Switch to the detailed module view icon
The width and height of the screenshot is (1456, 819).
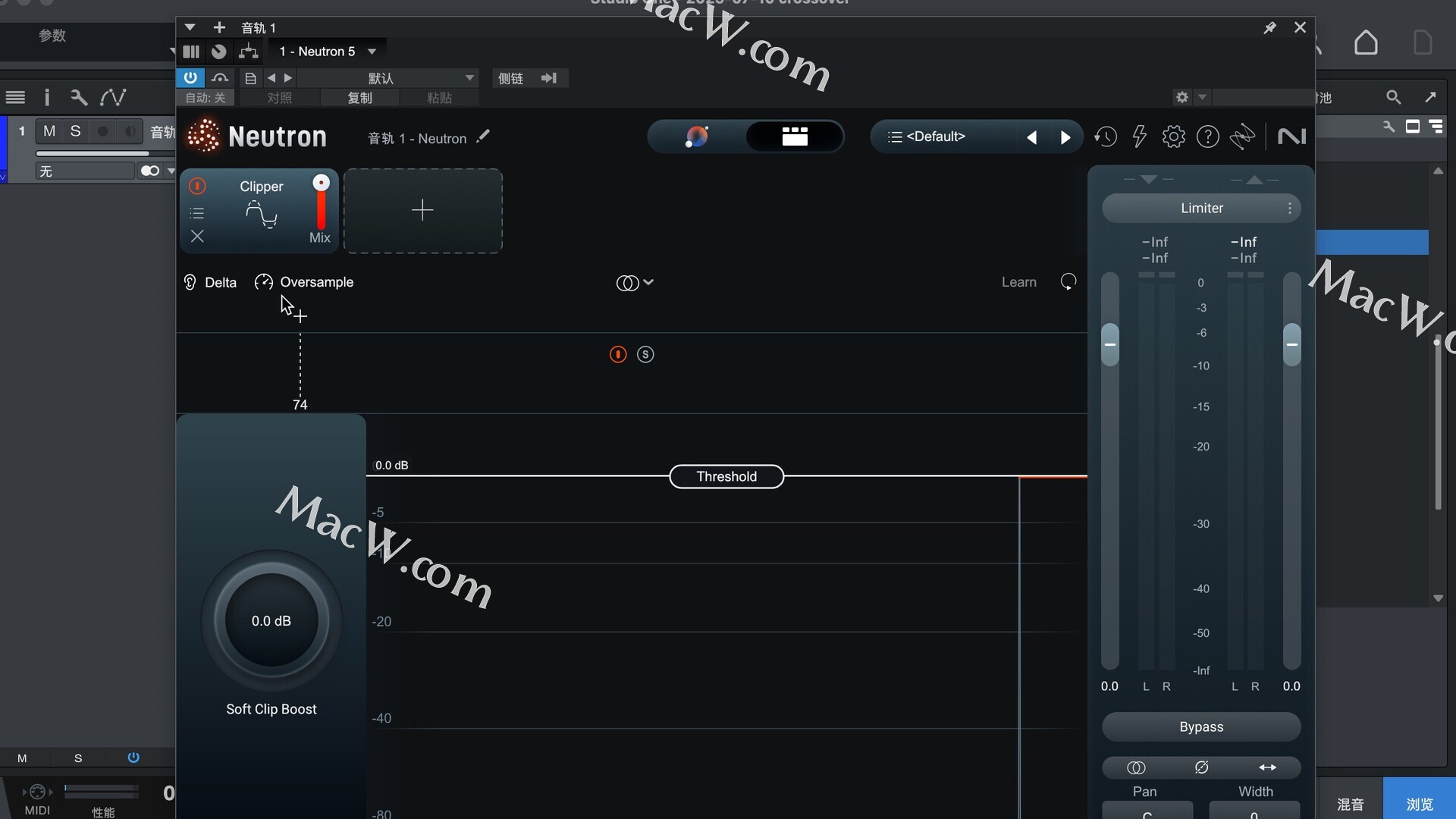click(x=794, y=136)
